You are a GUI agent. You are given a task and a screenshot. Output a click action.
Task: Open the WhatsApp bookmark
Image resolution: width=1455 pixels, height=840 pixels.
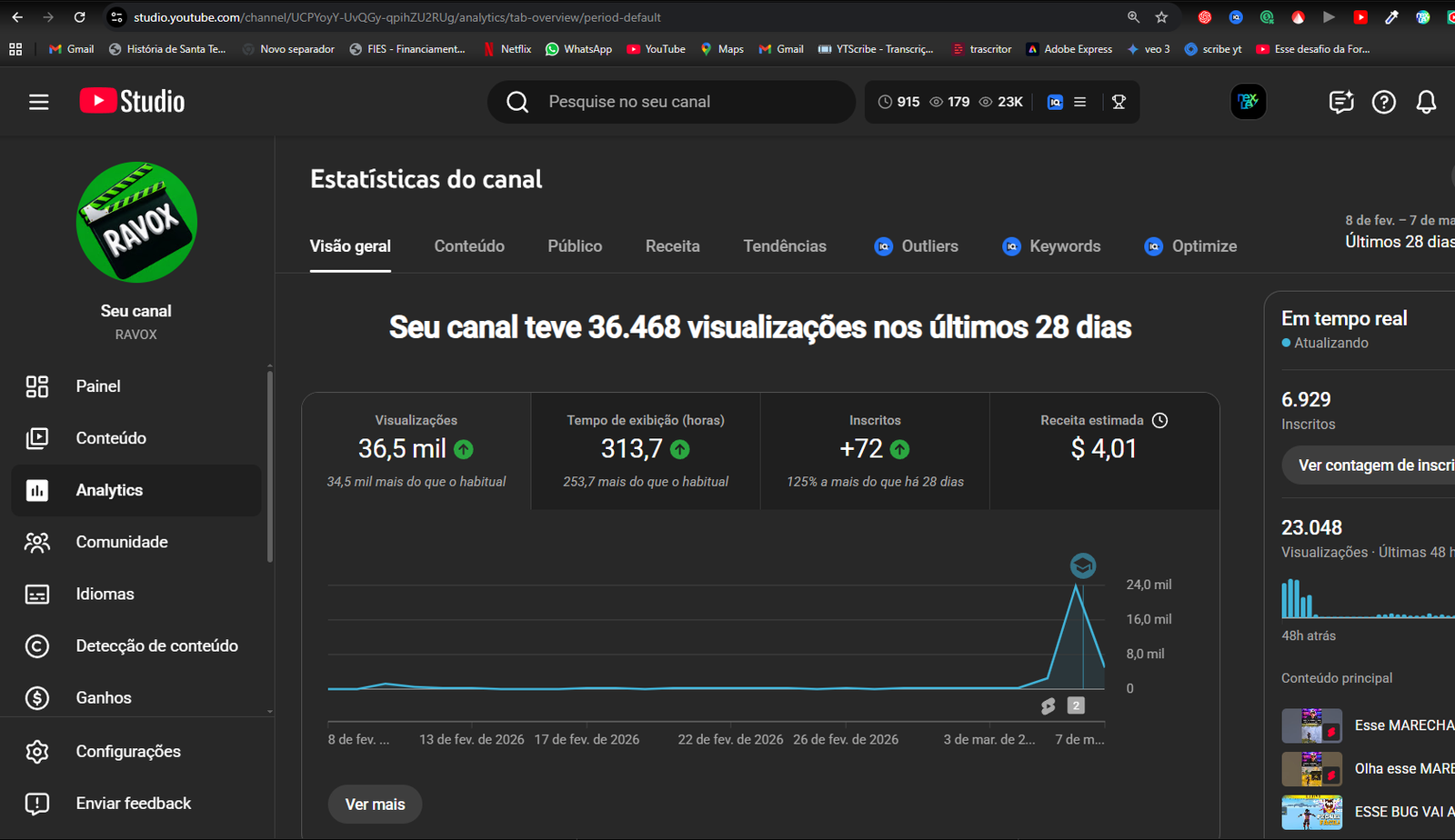[579, 49]
